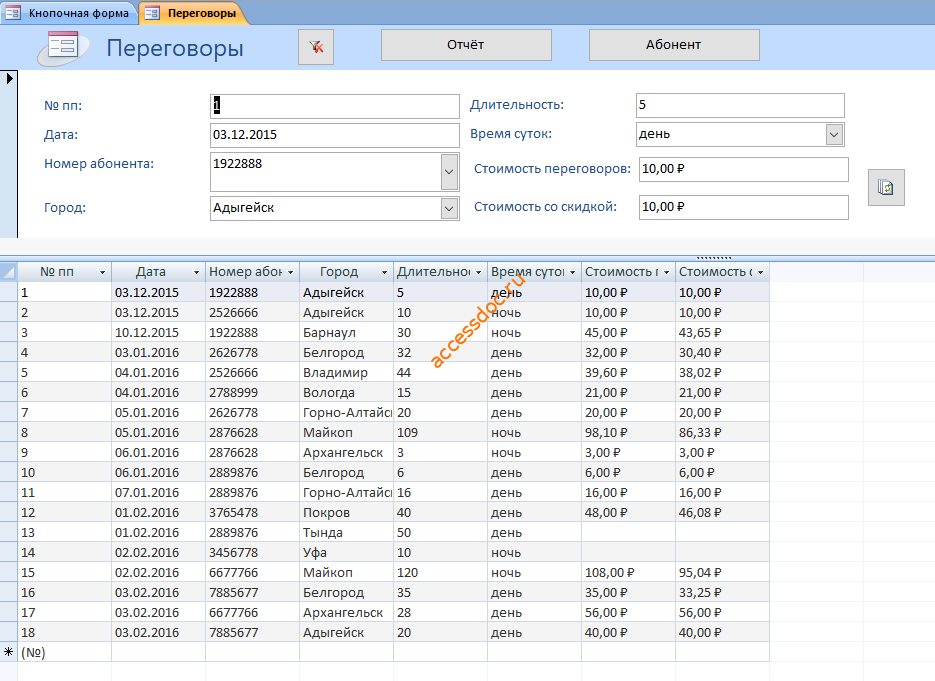Click the (№) new record cell

pos(64,652)
